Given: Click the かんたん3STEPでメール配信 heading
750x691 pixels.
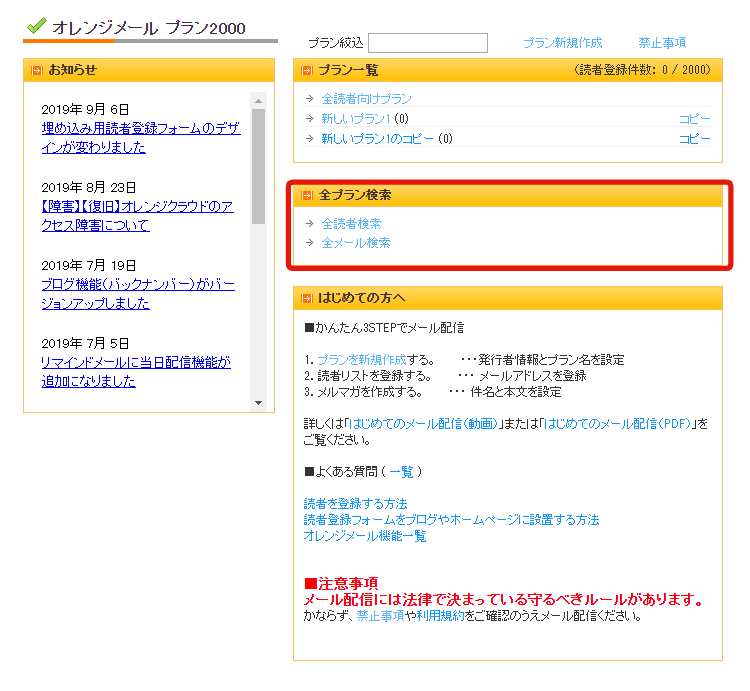Looking at the screenshot, I should (x=384, y=328).
